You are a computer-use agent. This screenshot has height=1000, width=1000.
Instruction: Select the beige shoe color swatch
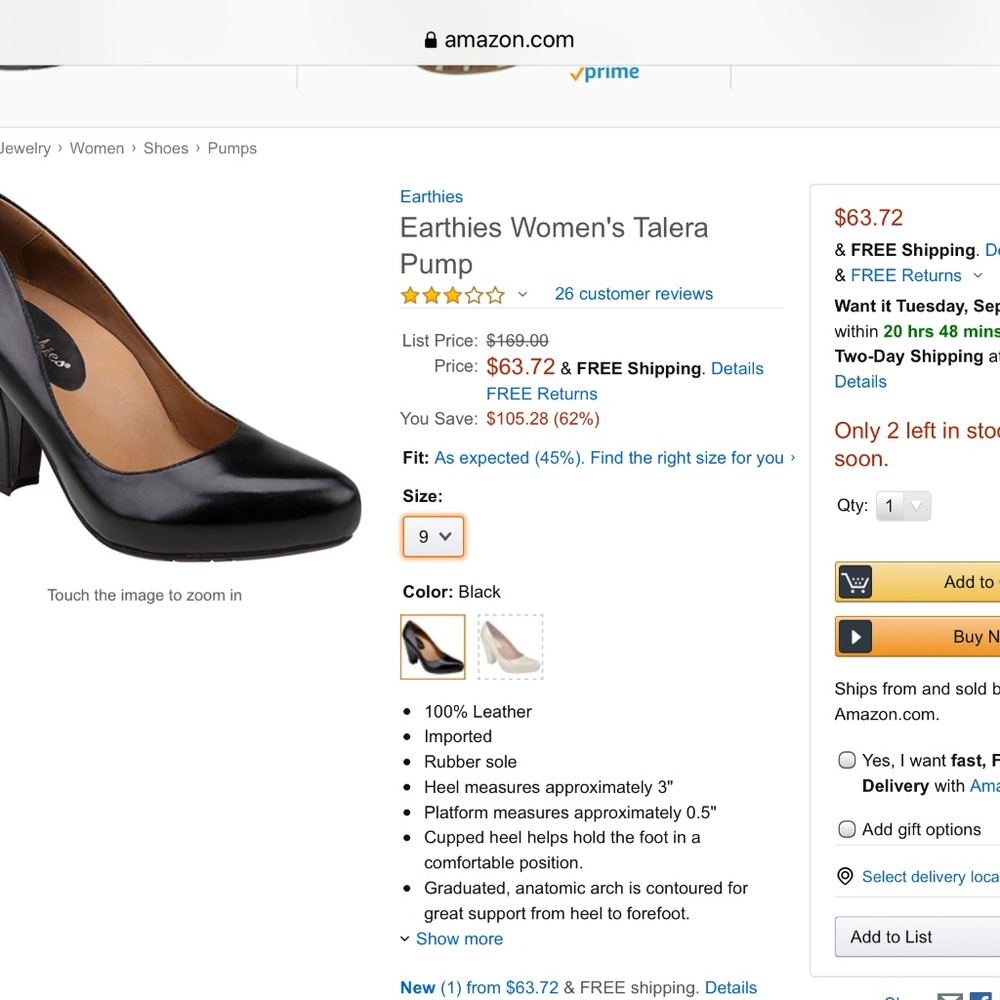point(510,647)
